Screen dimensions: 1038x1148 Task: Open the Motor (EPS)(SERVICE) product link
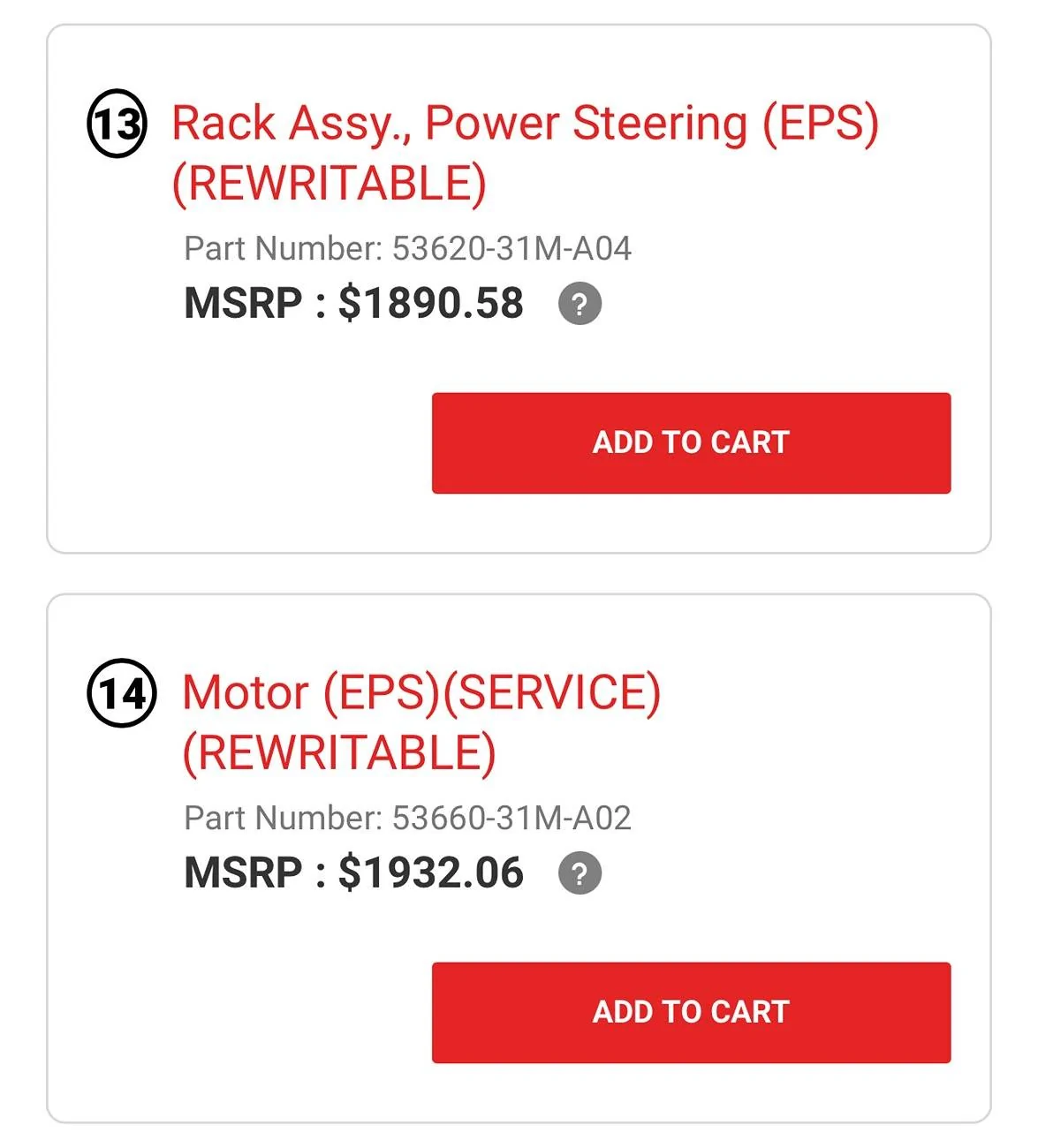[421, 693]
